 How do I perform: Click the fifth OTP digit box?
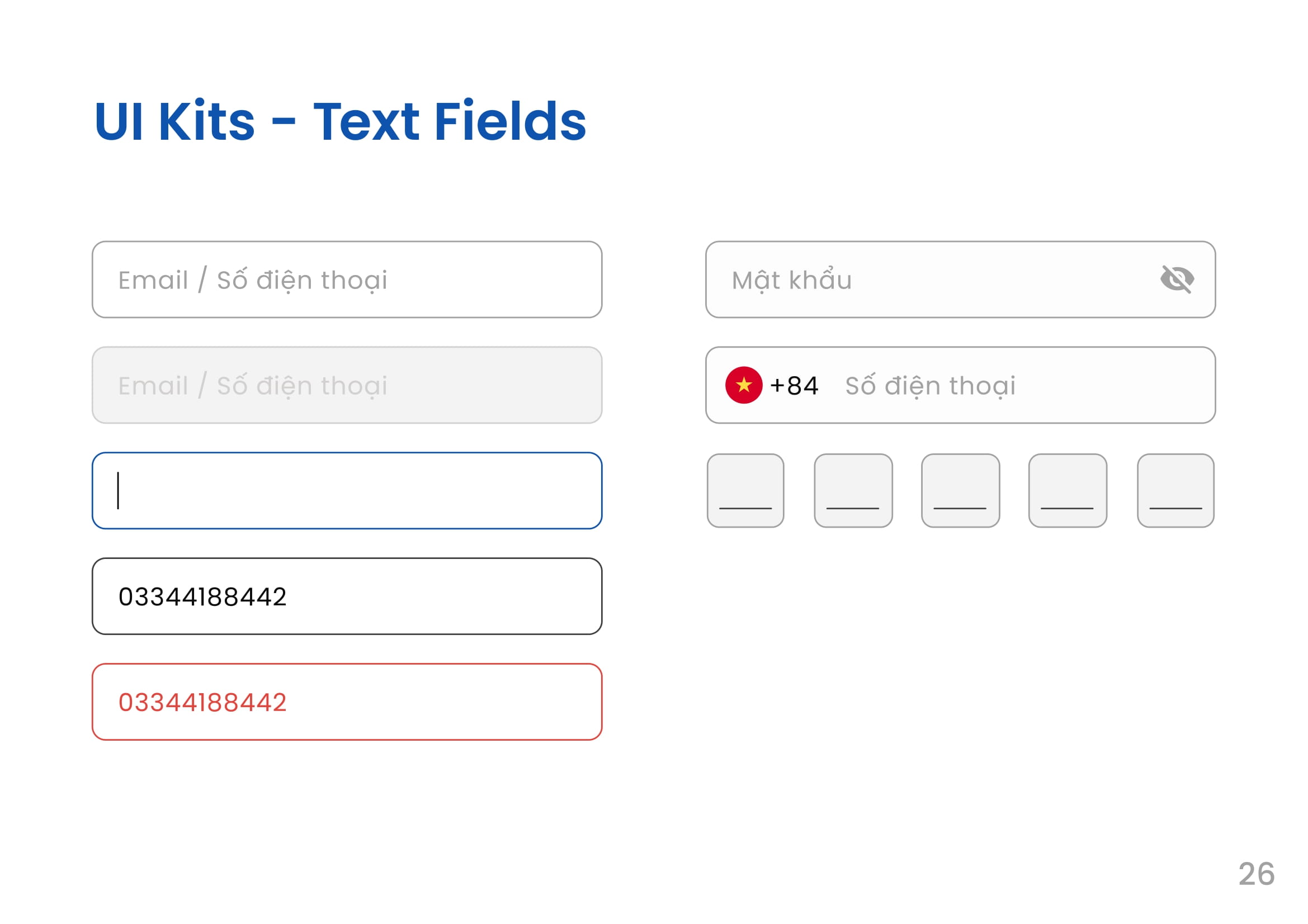pyautogui.click(x=1176, y=491)
